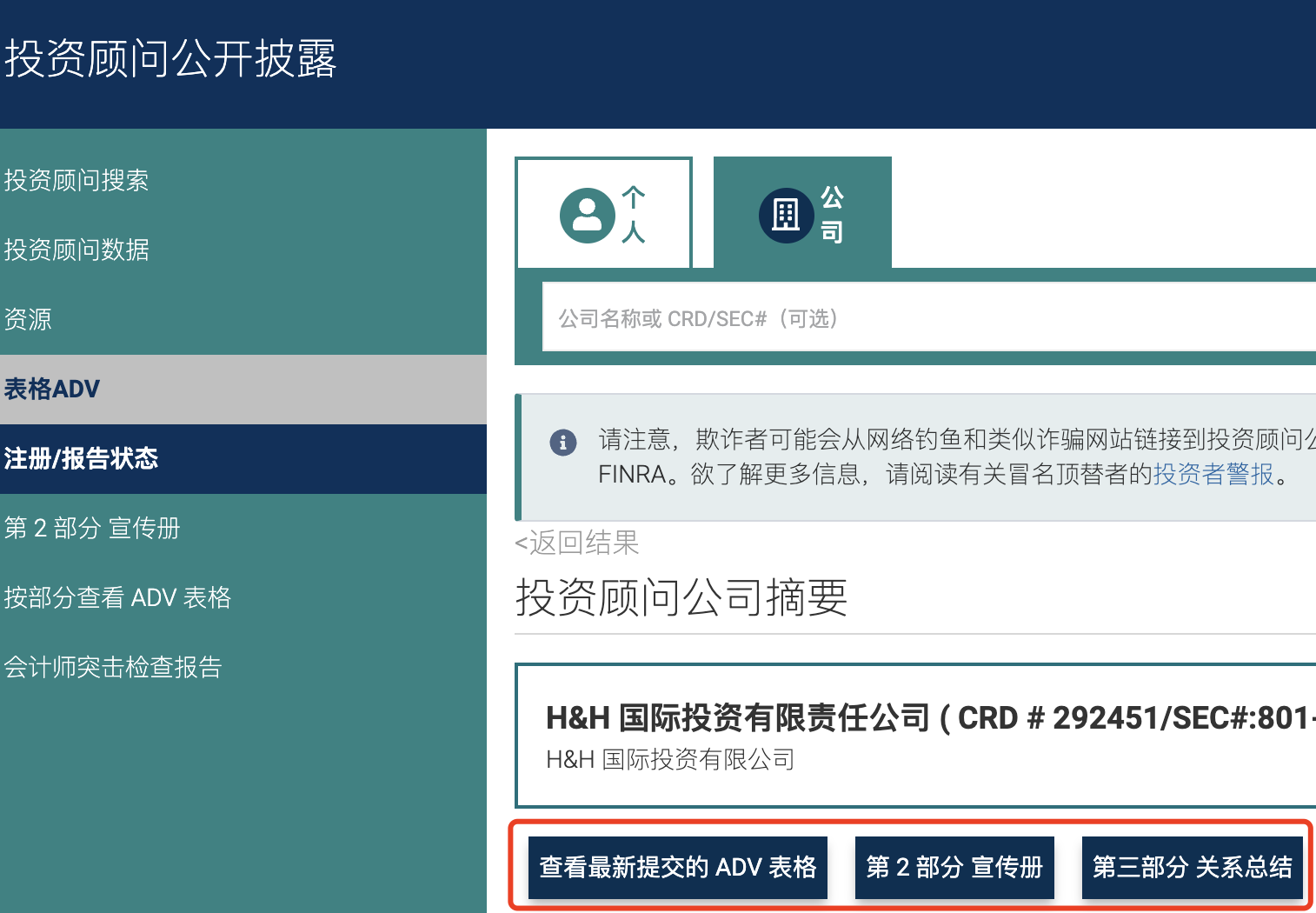Click the H&H 国际投资有限公司 subtitle text
The width and height of the screenshot is (1316, 913).
(x=670, y=759)
